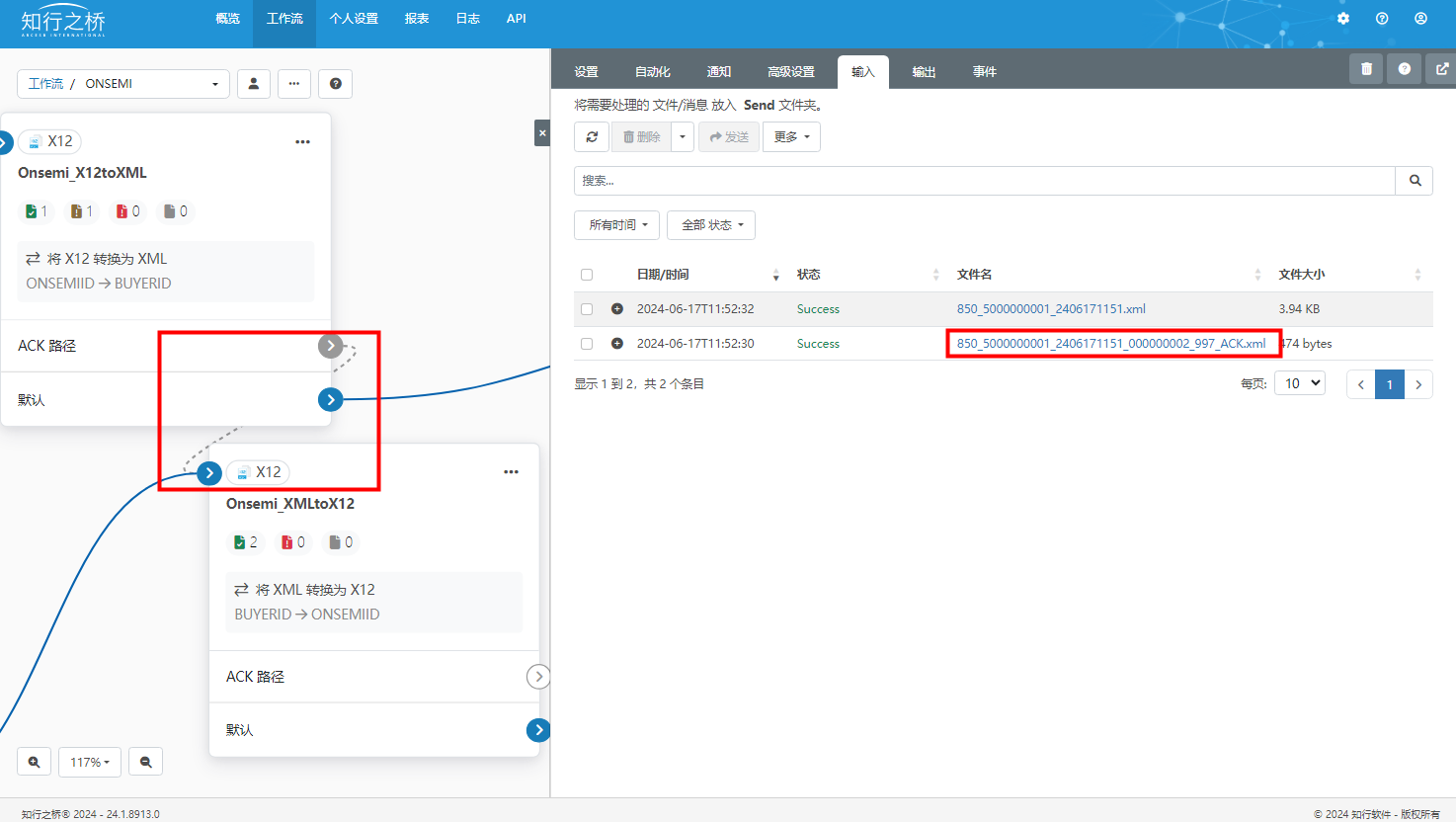The width and height of the screenshot is (1456, 822).
Task: Open settings gear icon in top bar
Action: (x=1342, y=18)
